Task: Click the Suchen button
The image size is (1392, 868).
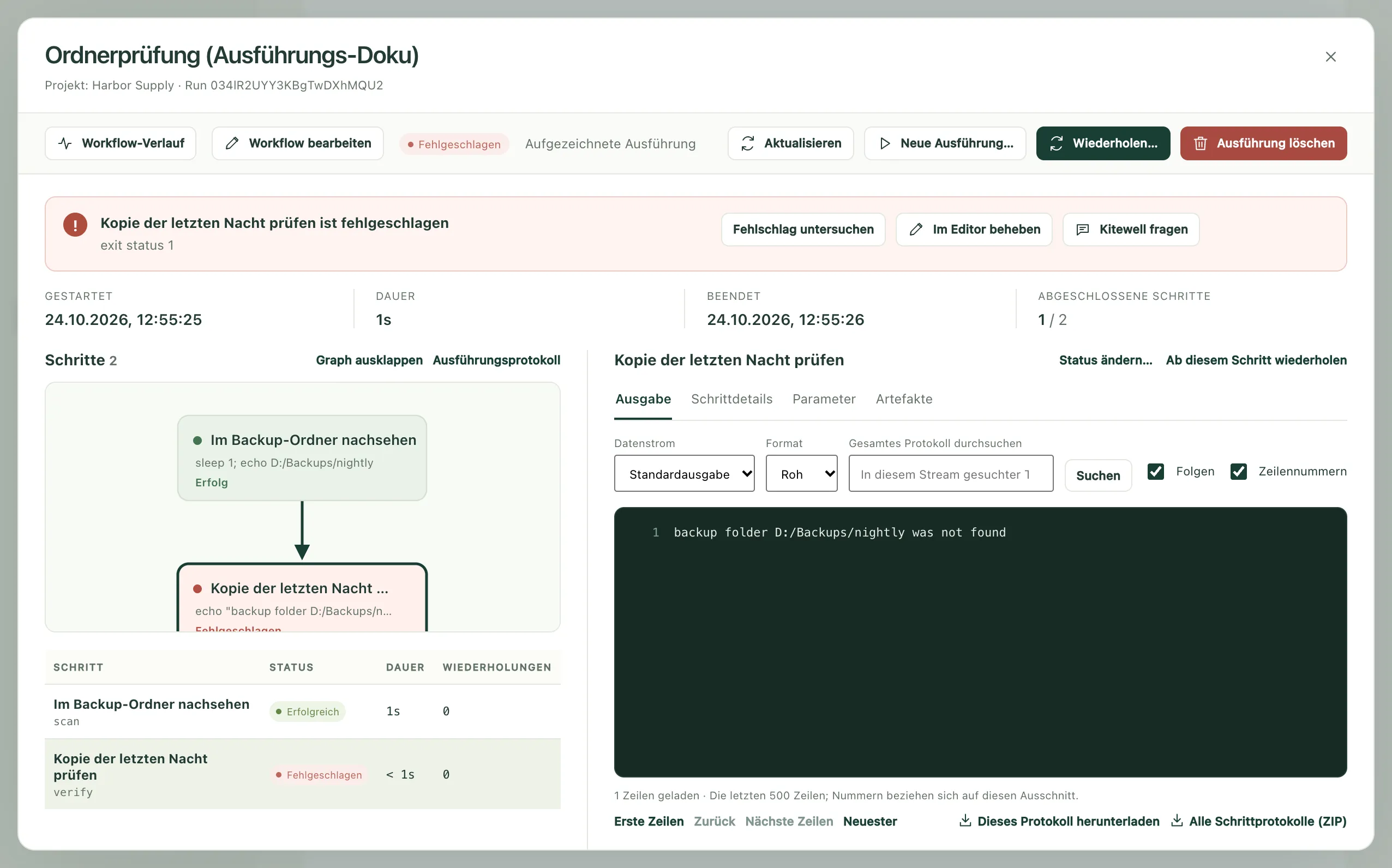Action: pyautogui.click(x=1098, y=475)
